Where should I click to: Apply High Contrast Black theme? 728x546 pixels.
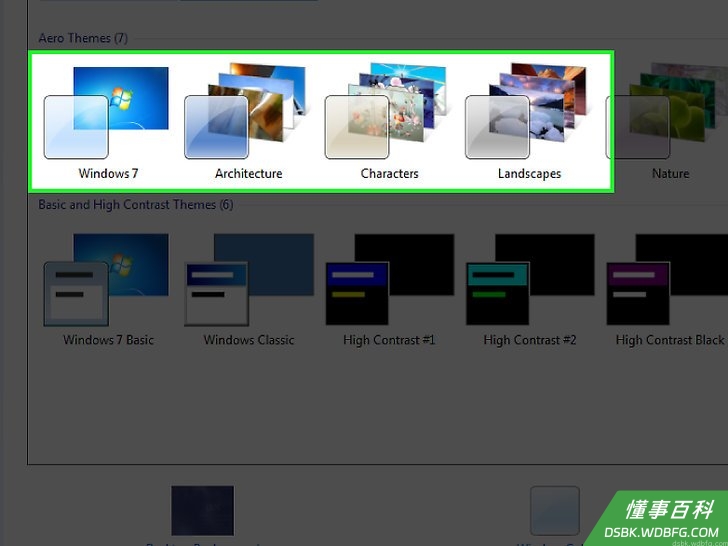pos(669,290)
